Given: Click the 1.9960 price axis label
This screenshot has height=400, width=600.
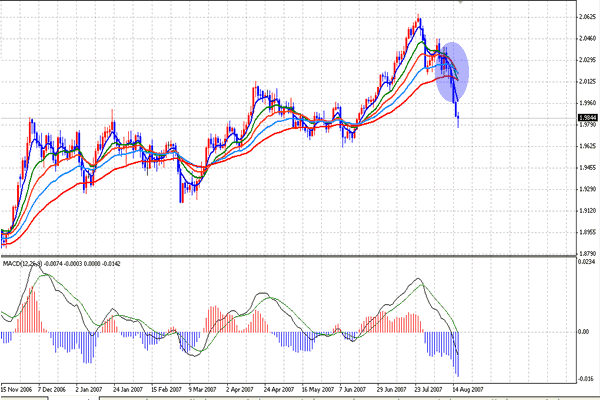Looking at the screenshot, I should (587, 103).
